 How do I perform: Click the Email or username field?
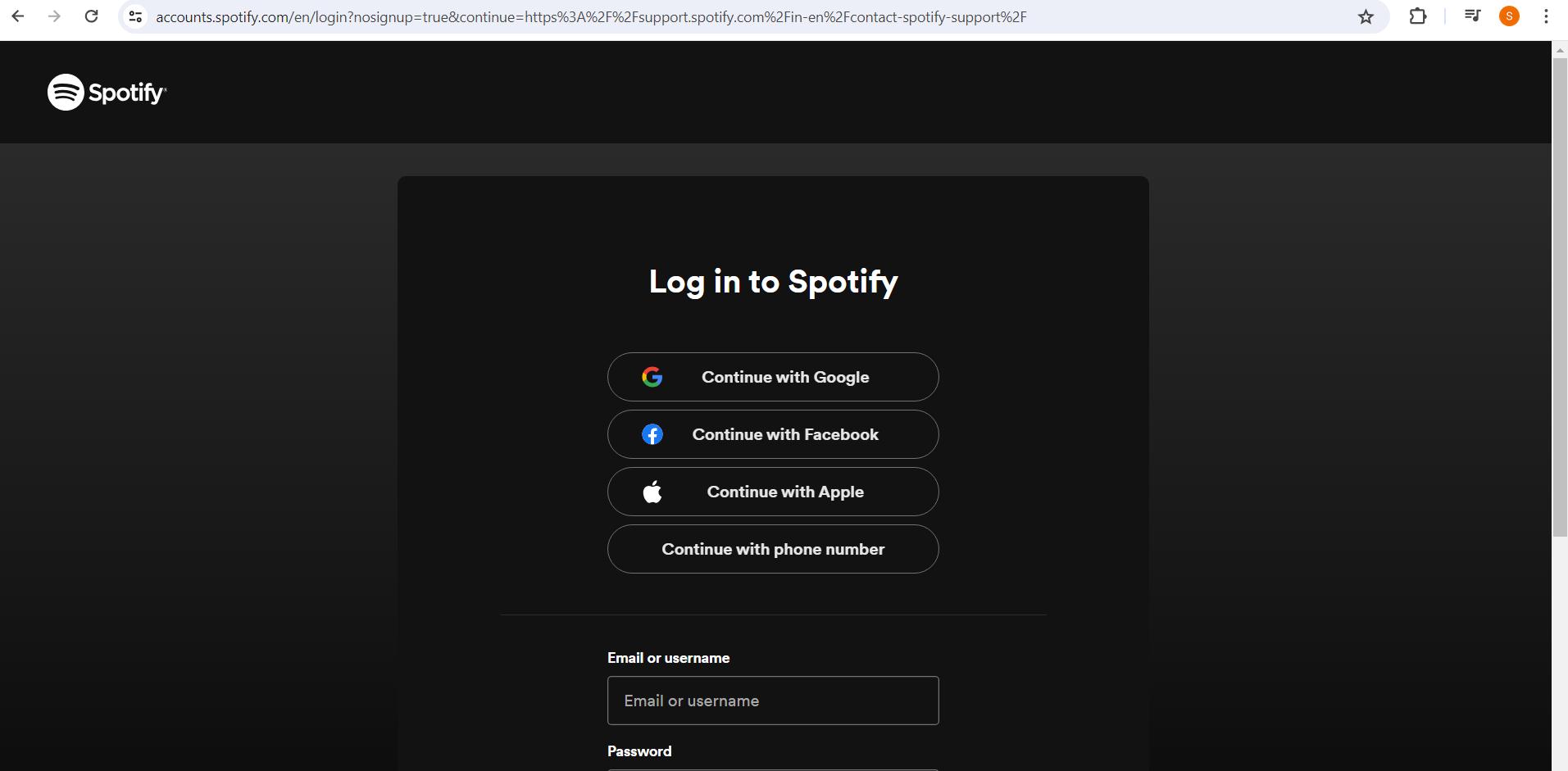pyautogui.click(x=772, y=701)
